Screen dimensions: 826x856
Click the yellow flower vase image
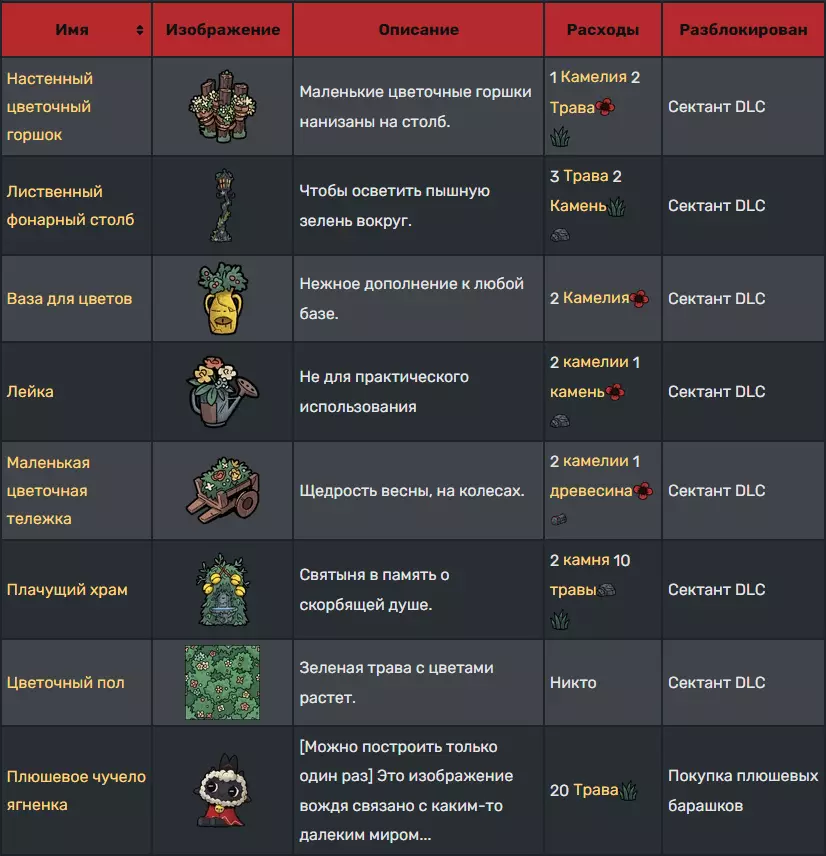222,298
